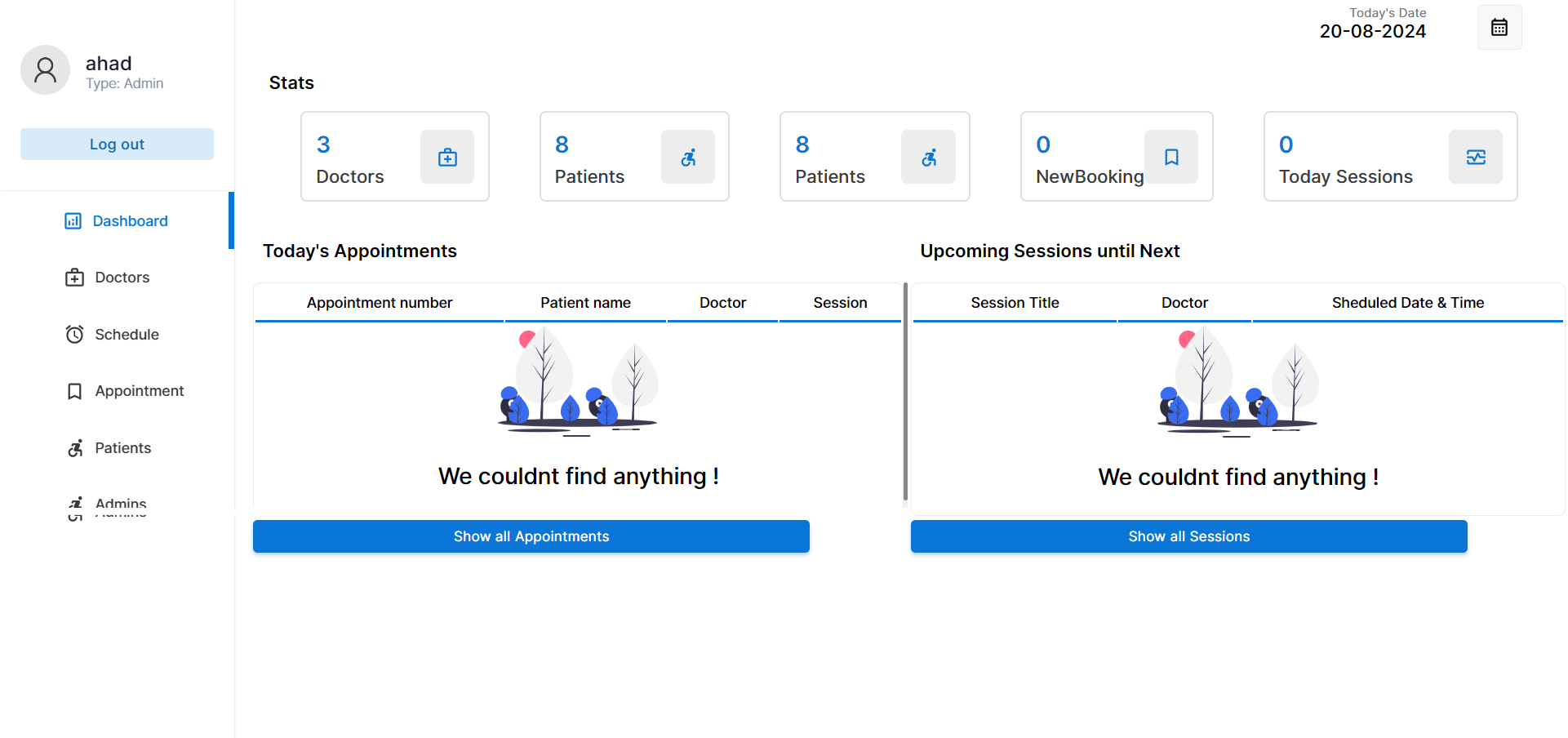This screenshot has width=1568, height=738.
Task: Click the Session Title column header
Action: point(1015,303)
